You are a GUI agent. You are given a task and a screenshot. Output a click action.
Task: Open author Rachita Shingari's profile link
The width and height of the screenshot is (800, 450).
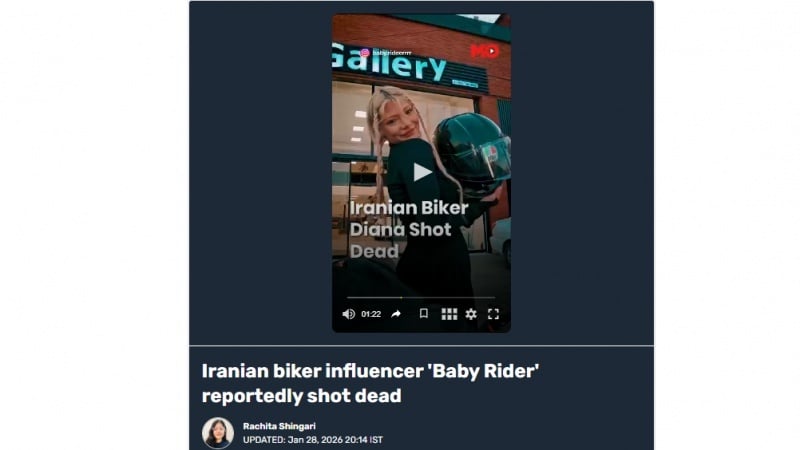(x=279, y=426)
